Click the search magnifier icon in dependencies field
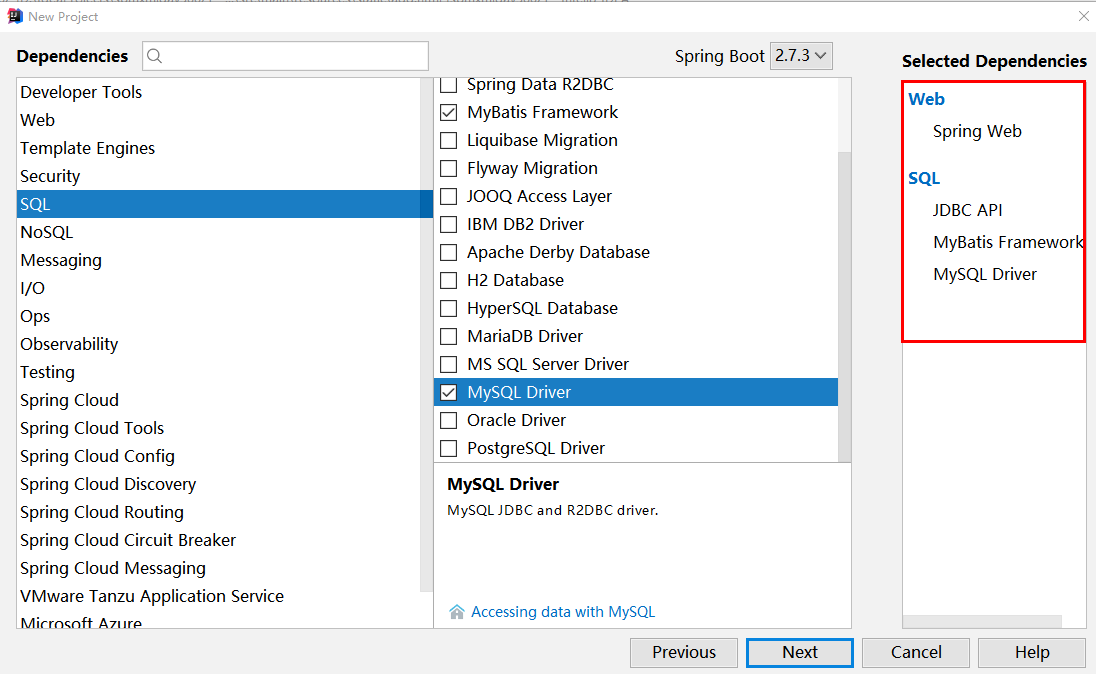 tap(155, 56)
